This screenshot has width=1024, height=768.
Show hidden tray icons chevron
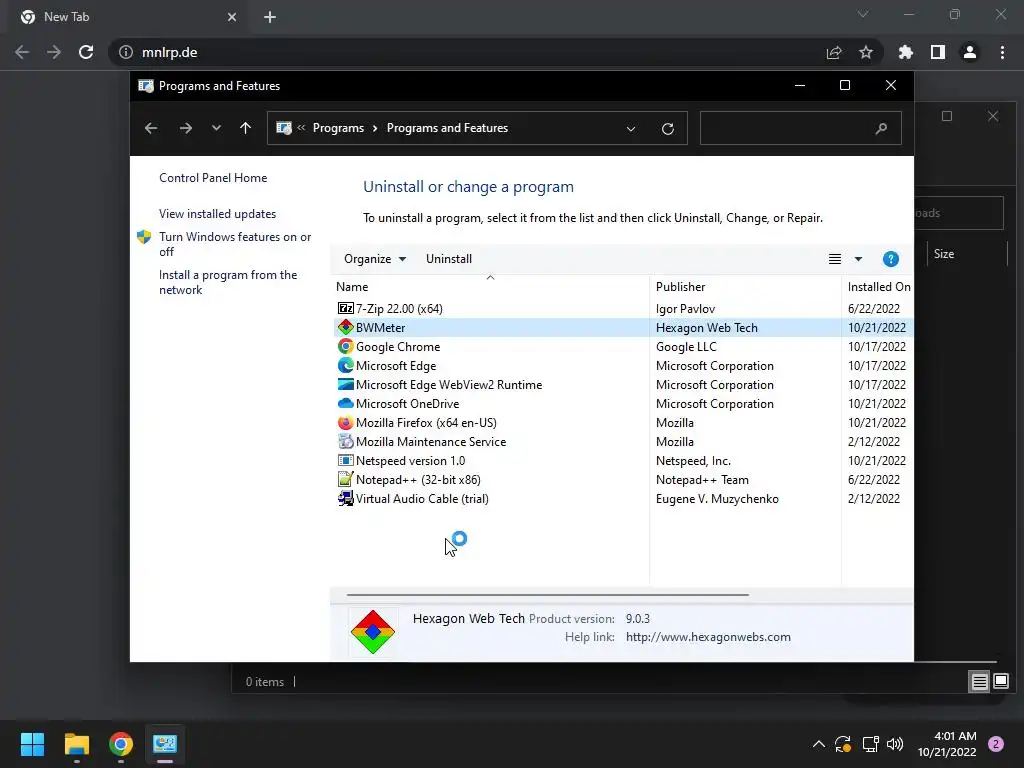pos(818,744)
